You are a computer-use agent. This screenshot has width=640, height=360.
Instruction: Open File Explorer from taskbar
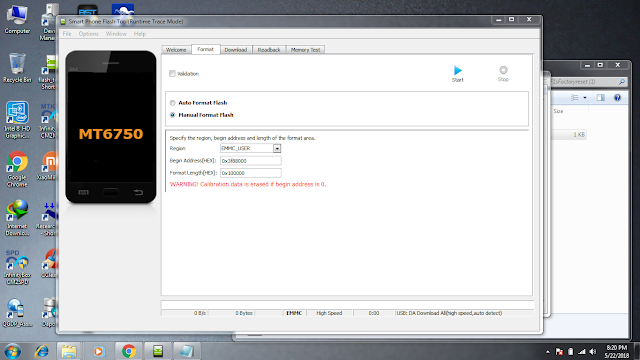[x=69, y=351]
